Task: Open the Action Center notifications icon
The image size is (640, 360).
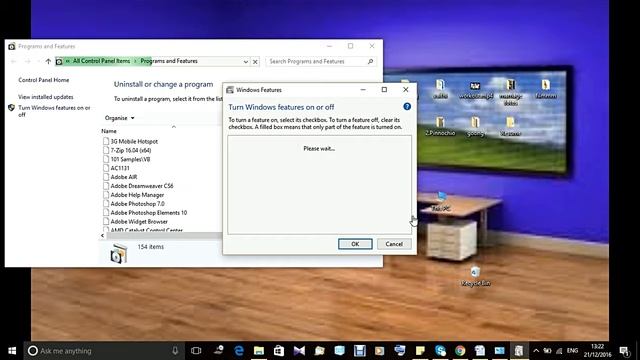Action: [x=624, y=351]
